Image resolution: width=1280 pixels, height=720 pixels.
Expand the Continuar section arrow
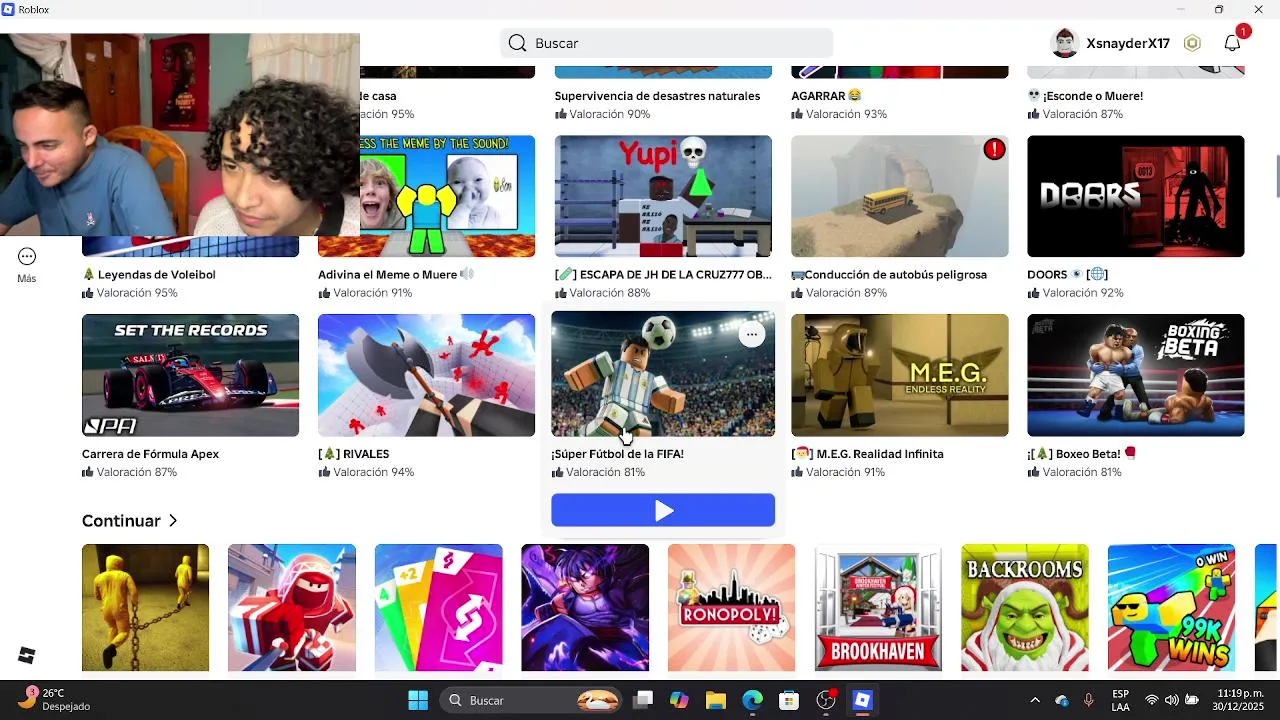click(173, 521)
